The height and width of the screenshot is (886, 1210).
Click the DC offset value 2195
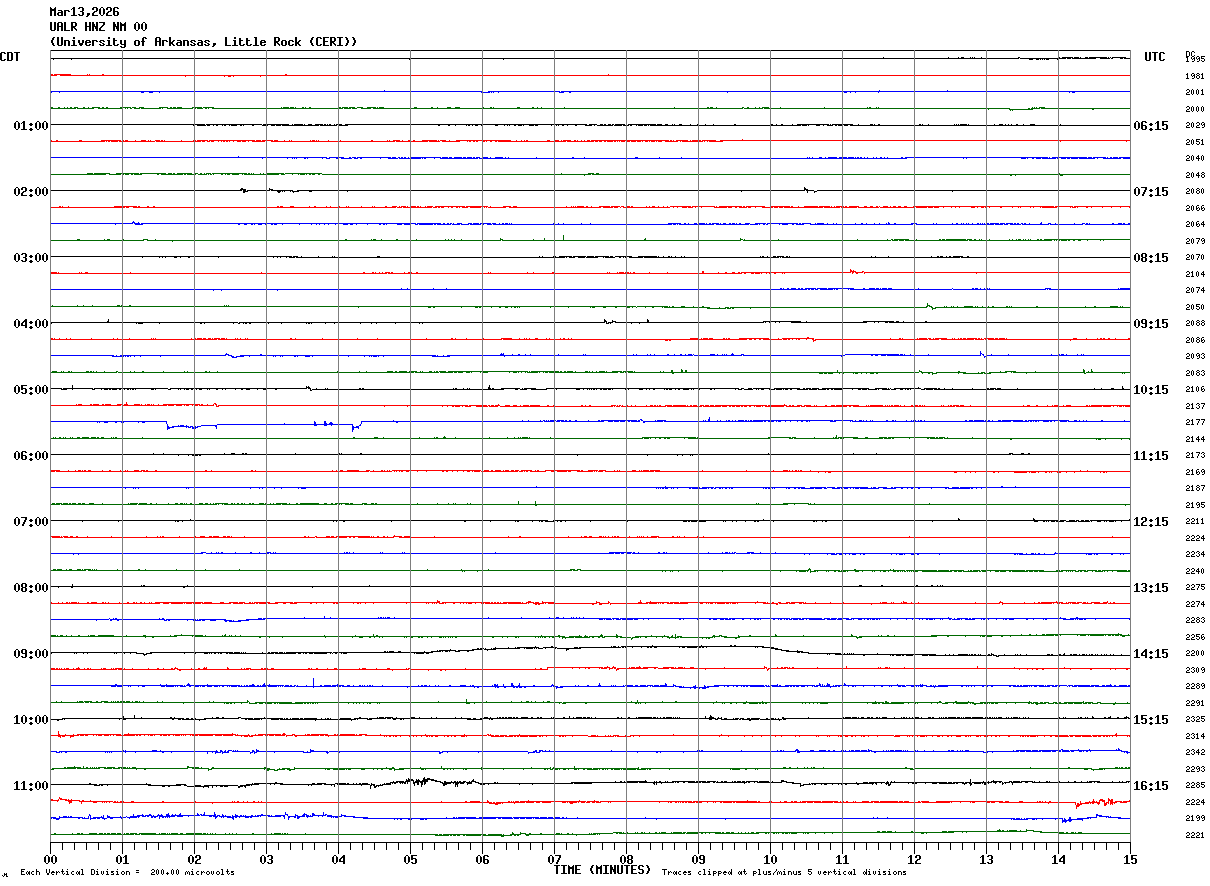[1195, 505]
